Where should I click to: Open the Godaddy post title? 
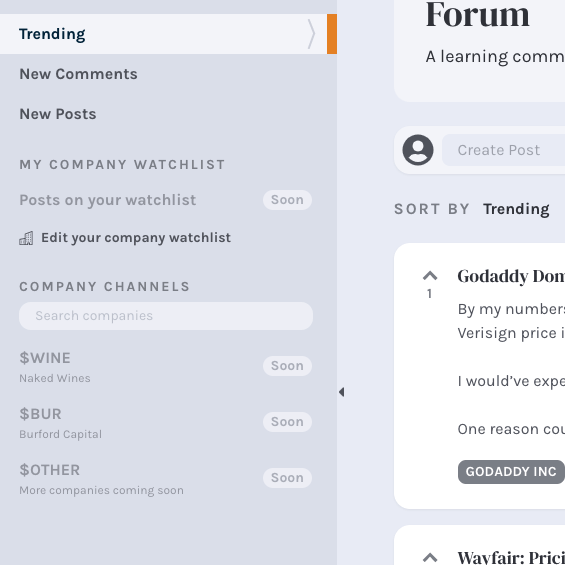[x=511, y=276]
